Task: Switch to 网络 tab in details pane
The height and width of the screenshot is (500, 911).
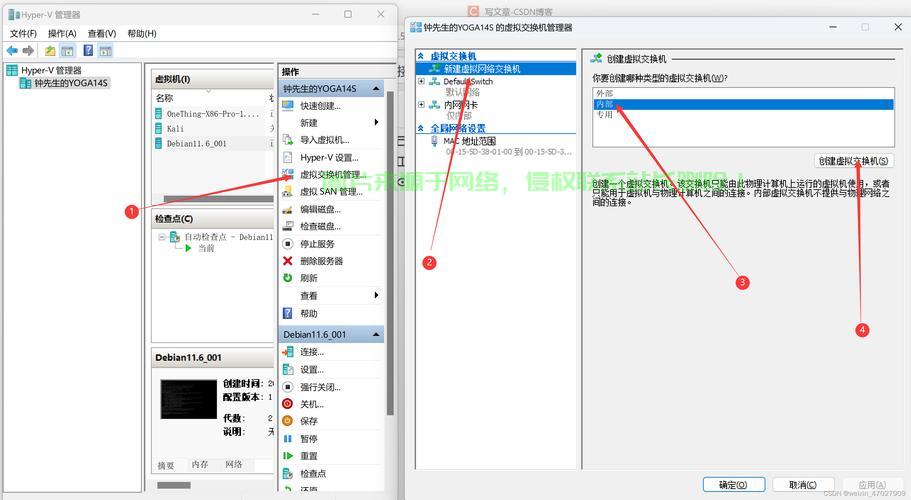Action: 234,465
